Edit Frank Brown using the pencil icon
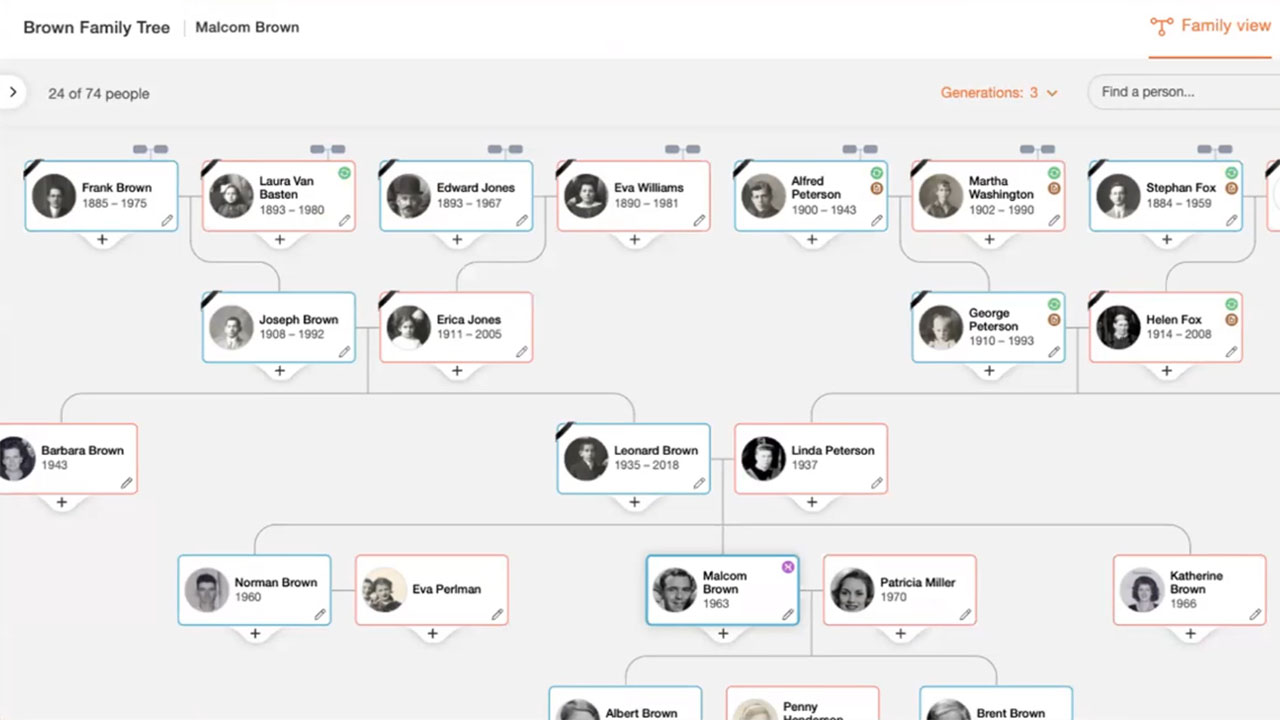The width and height of the screenshot is (1280, 720). pos(166,222)
